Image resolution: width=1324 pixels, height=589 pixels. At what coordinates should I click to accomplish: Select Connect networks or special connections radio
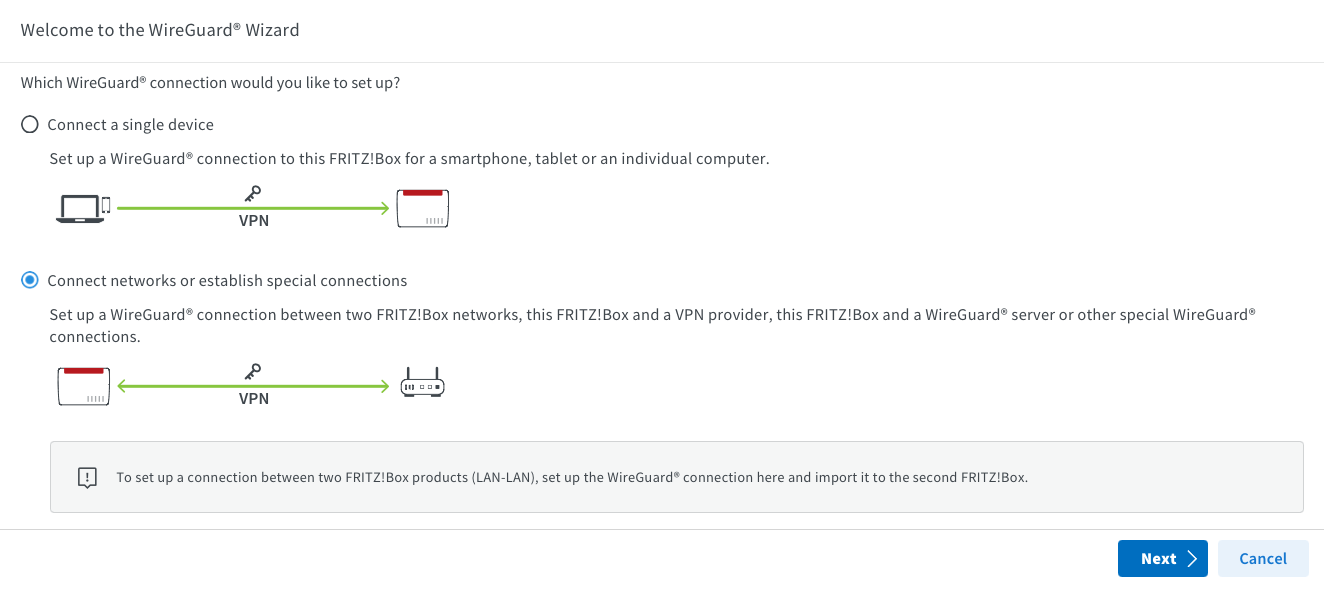[x=30, y=281]
